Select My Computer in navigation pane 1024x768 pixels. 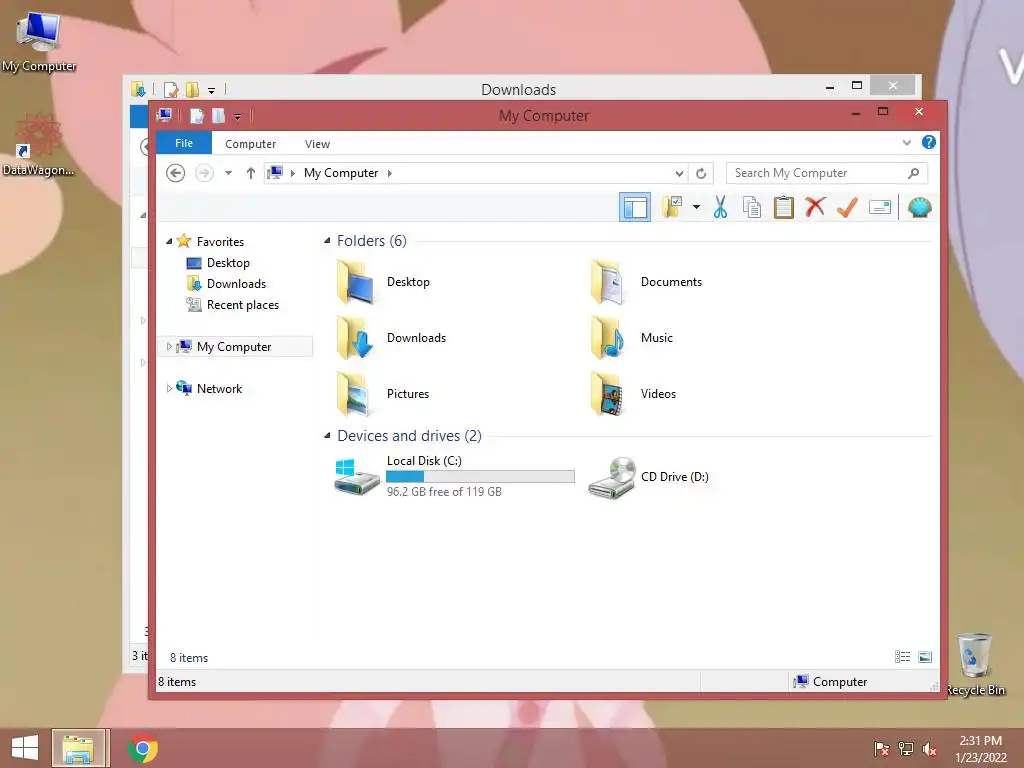234,347
